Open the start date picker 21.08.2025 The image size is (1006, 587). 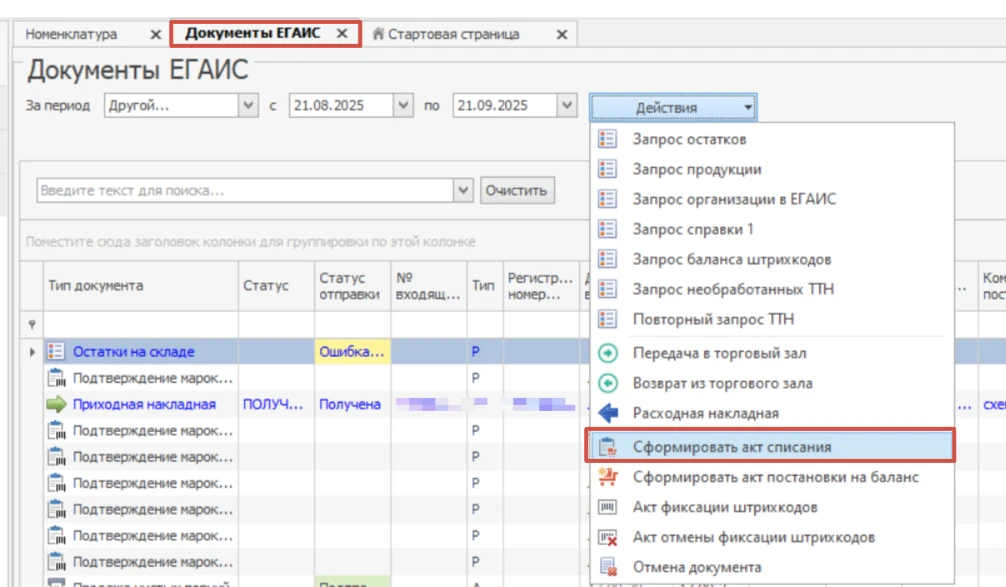tap(403, 105)
